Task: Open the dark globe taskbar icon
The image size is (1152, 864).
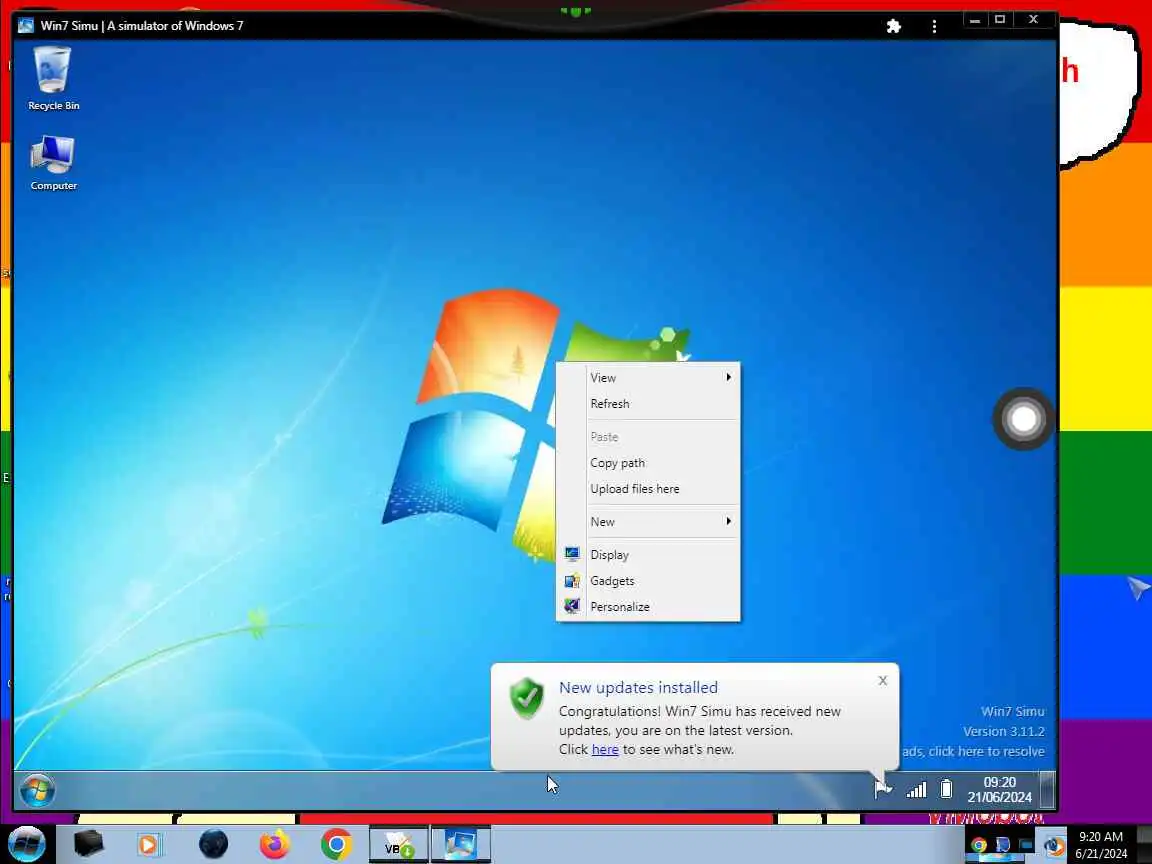Action: 213,844
